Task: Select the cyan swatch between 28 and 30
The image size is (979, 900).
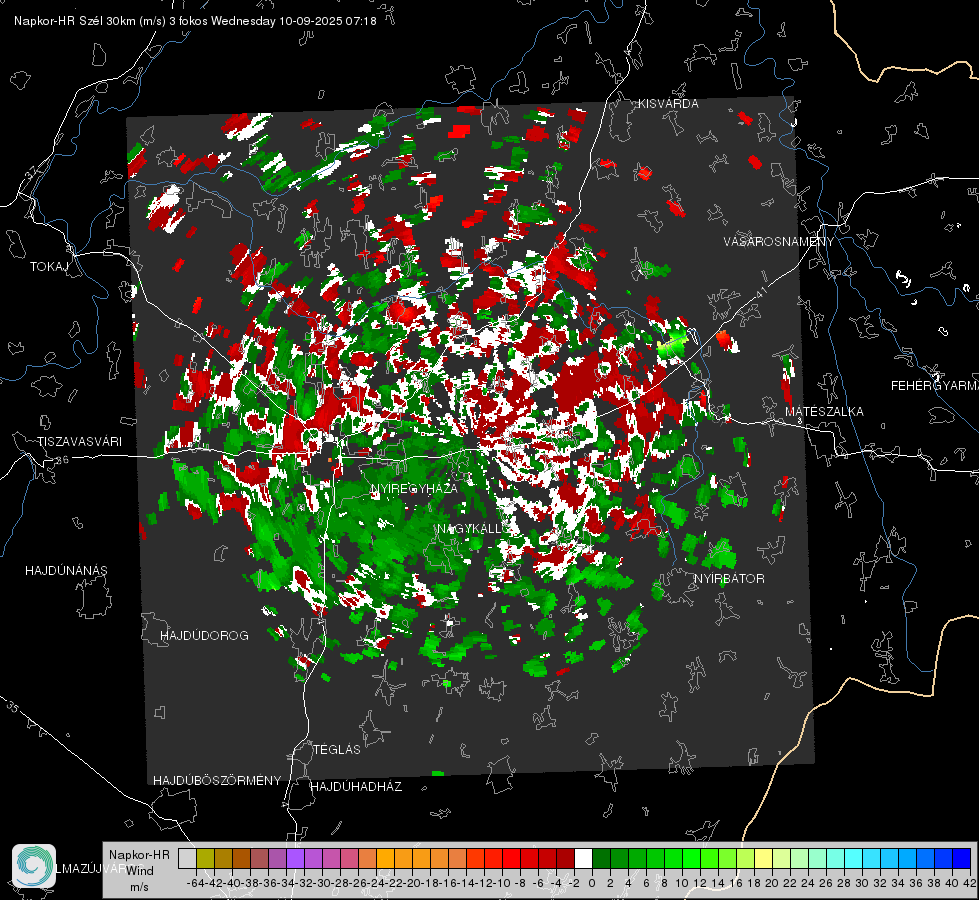Action: coord(854,859)
